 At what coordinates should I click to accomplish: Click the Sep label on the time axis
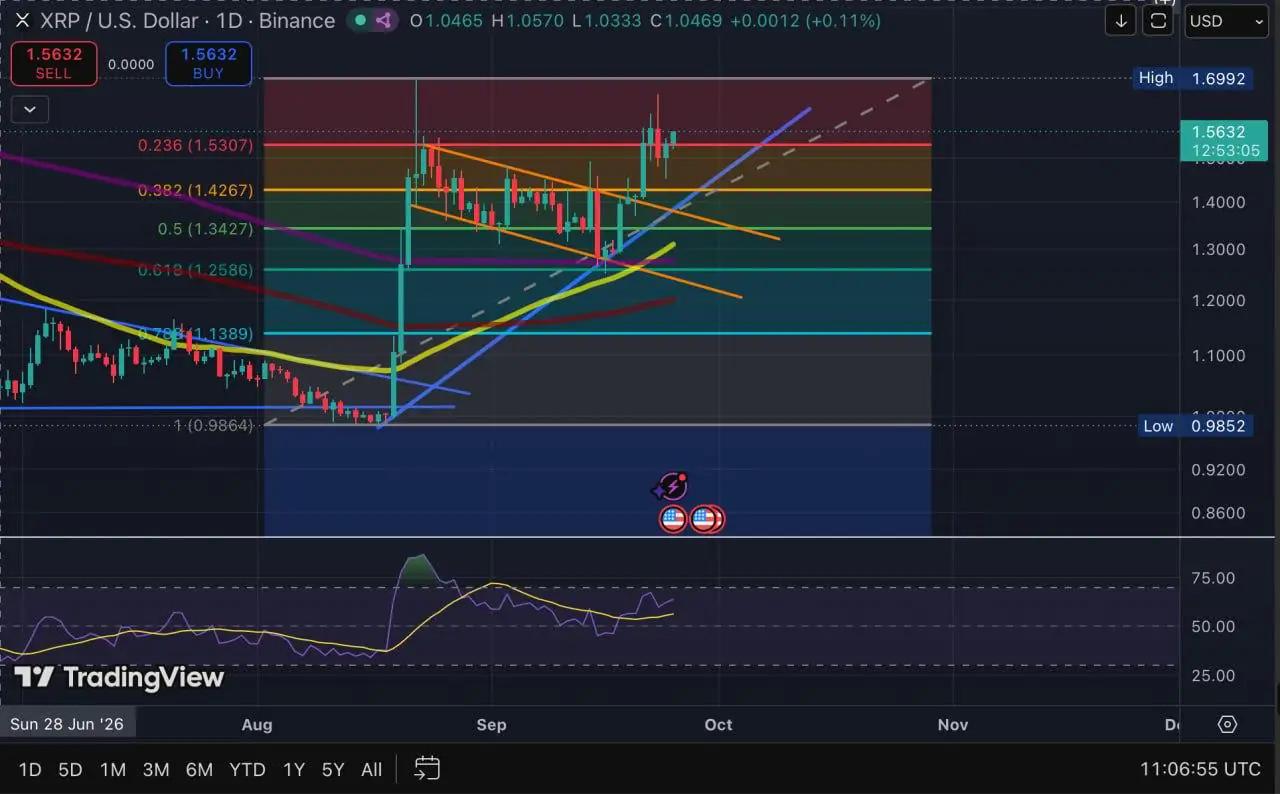pyautogui.click(x=491, y=724)
